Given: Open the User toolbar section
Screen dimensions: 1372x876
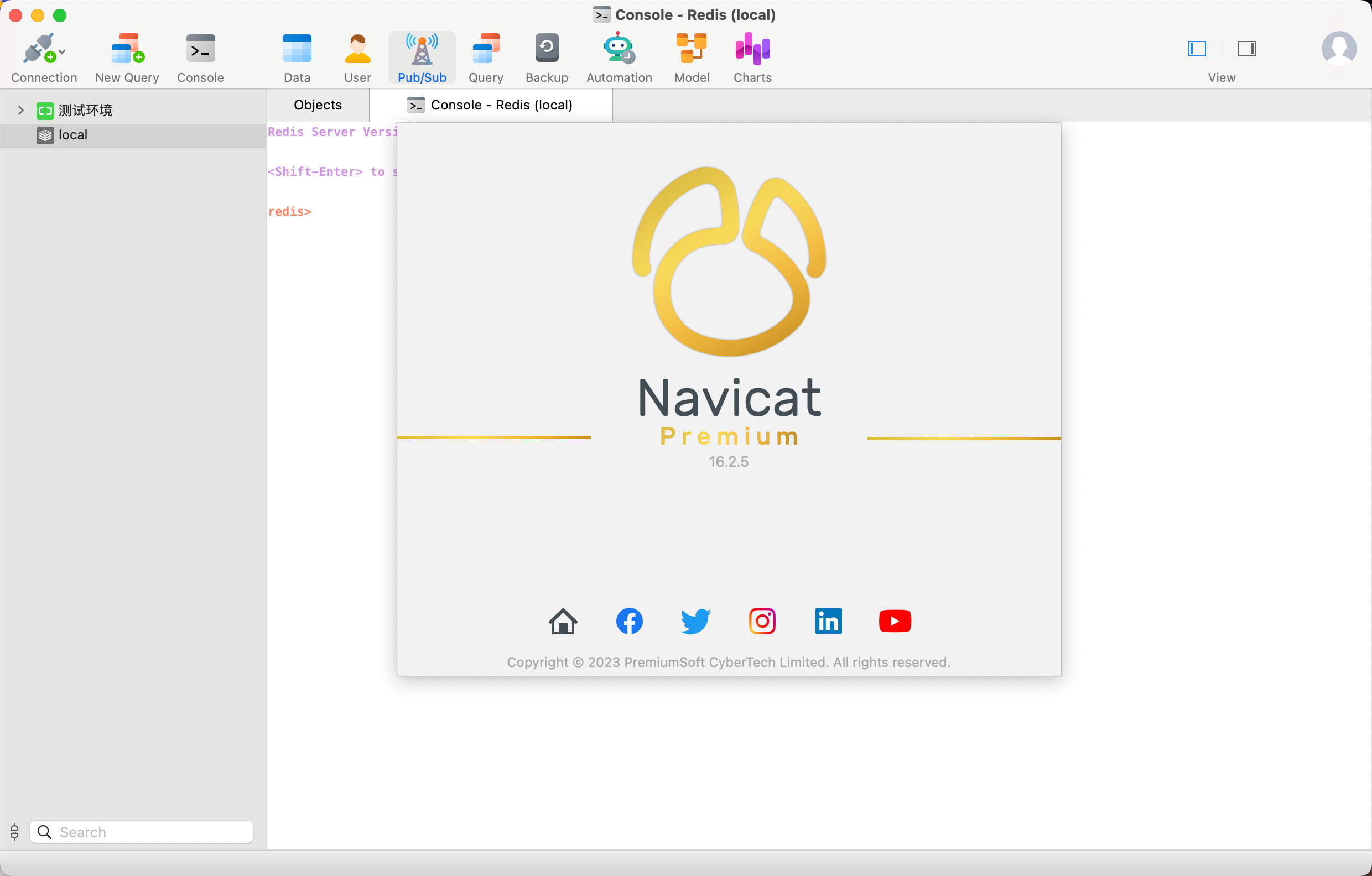Looking at the screenshot, I should [x=357, y=58].
